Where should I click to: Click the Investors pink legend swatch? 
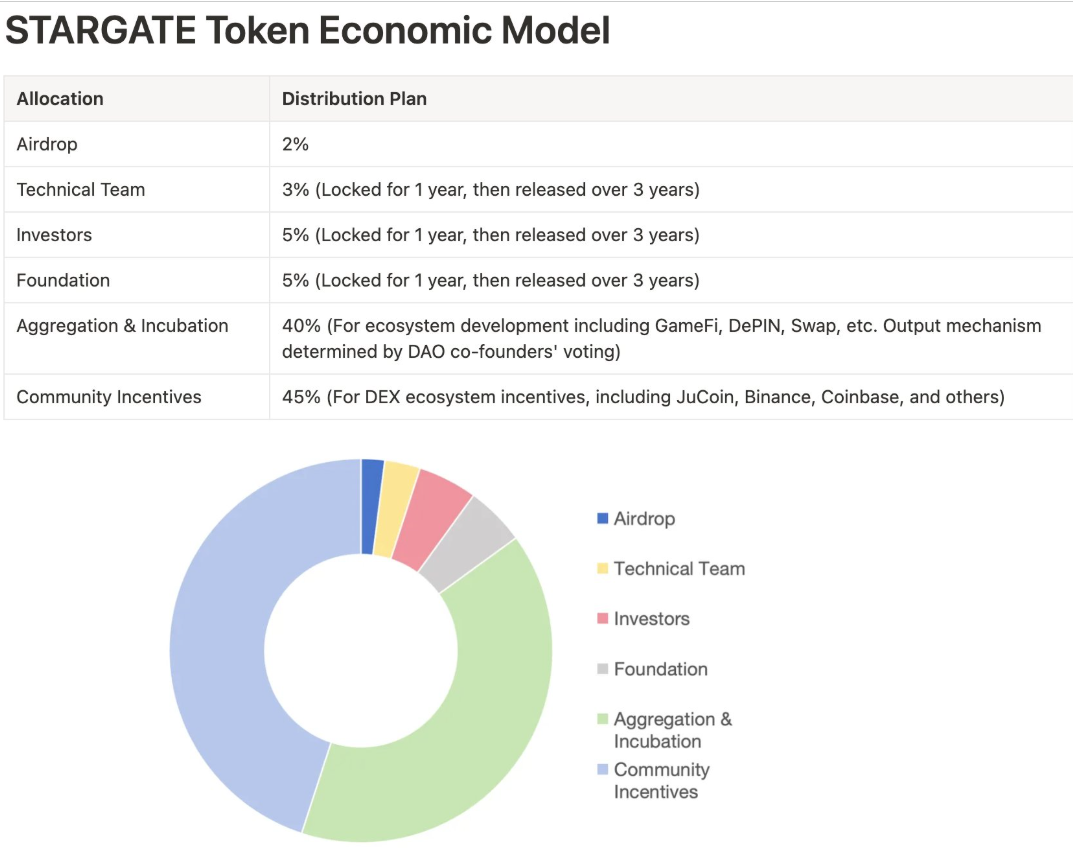click(602, 618)
